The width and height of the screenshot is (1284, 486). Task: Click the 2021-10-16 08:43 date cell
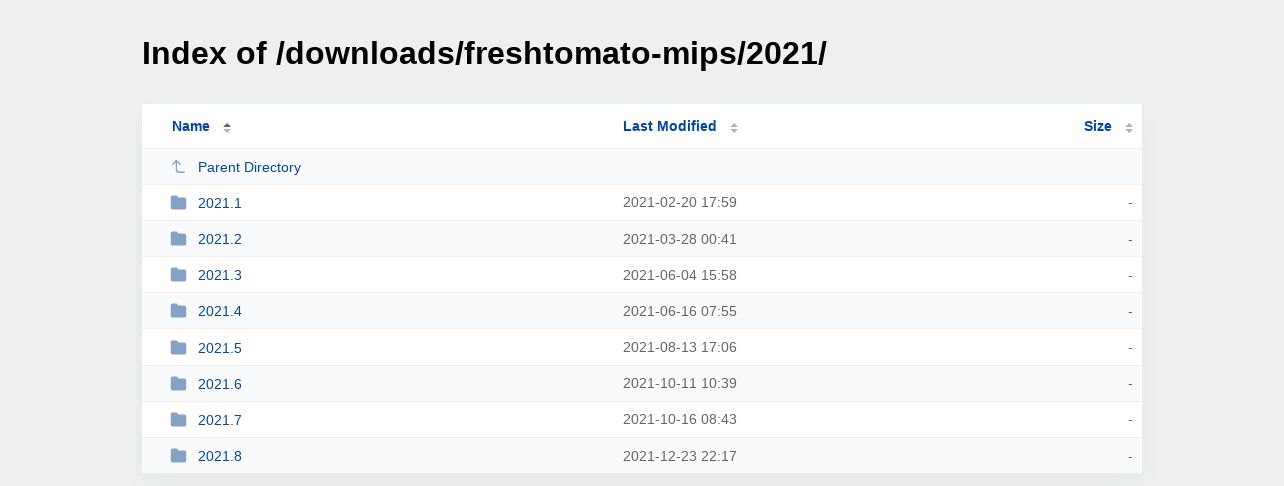(680, 419)
